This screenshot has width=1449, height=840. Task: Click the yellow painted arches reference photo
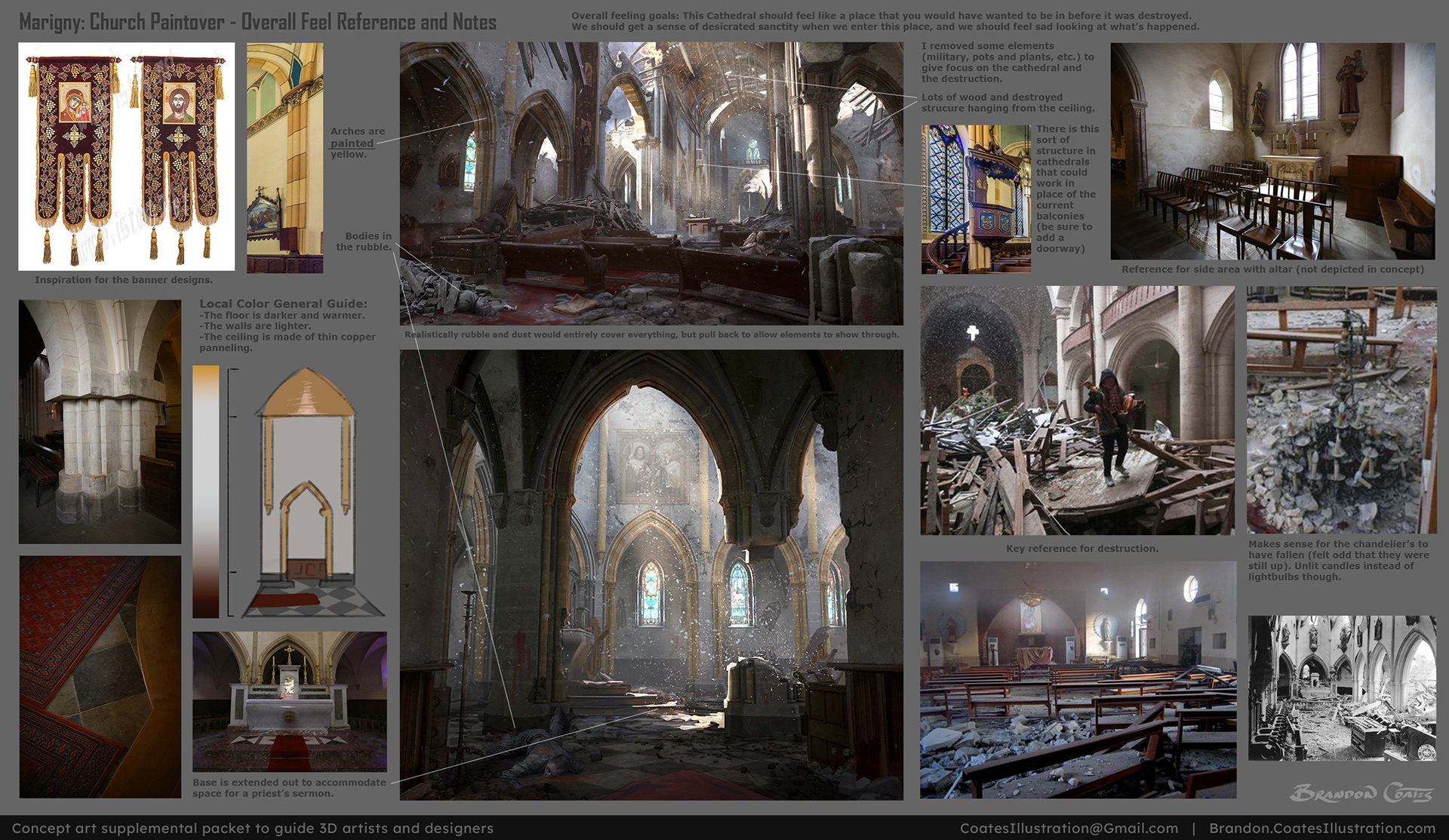(285, 158)
